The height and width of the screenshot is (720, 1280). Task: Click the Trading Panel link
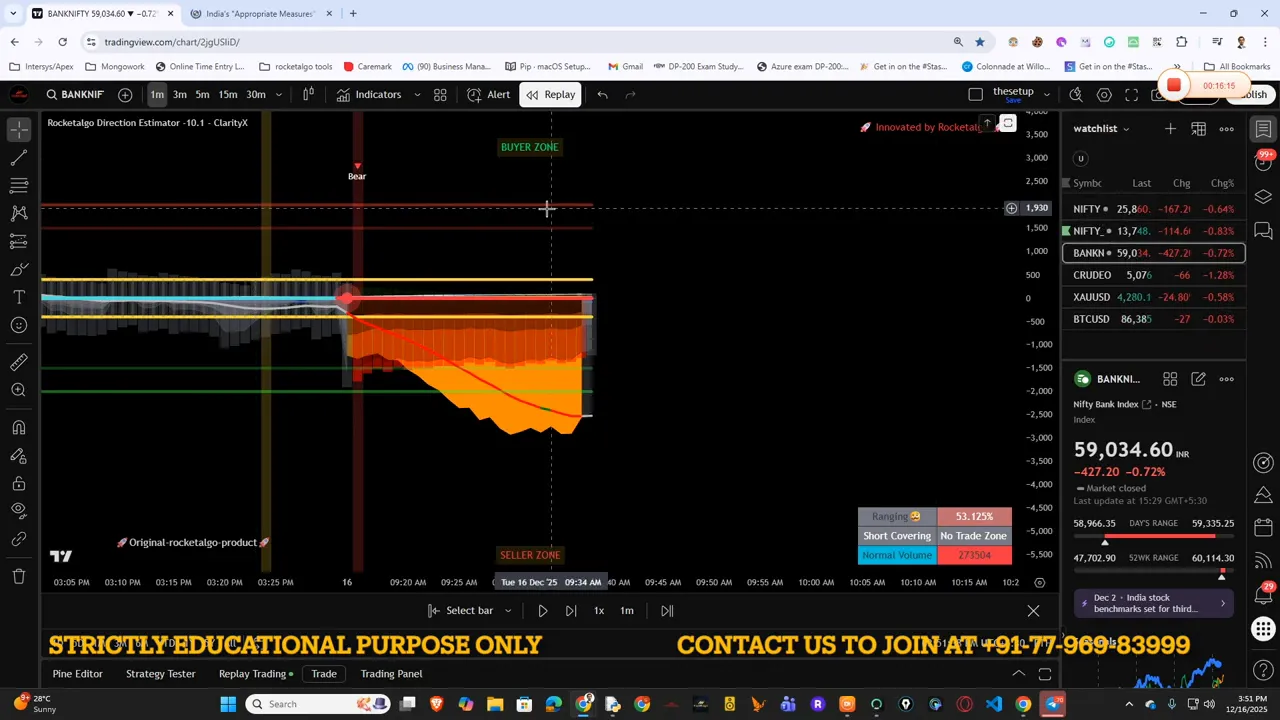(x=390, y=673)
